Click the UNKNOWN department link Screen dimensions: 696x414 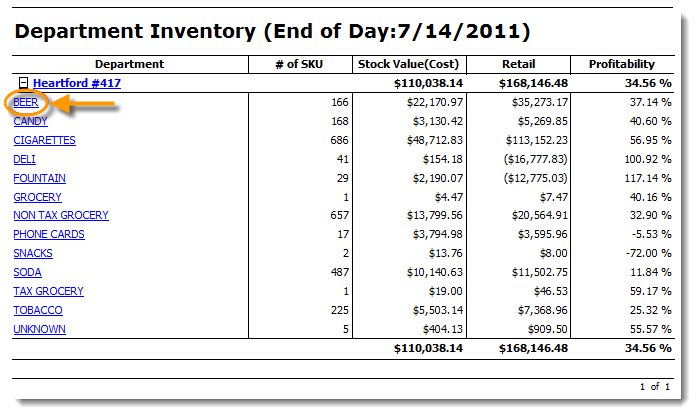[39, 329]
